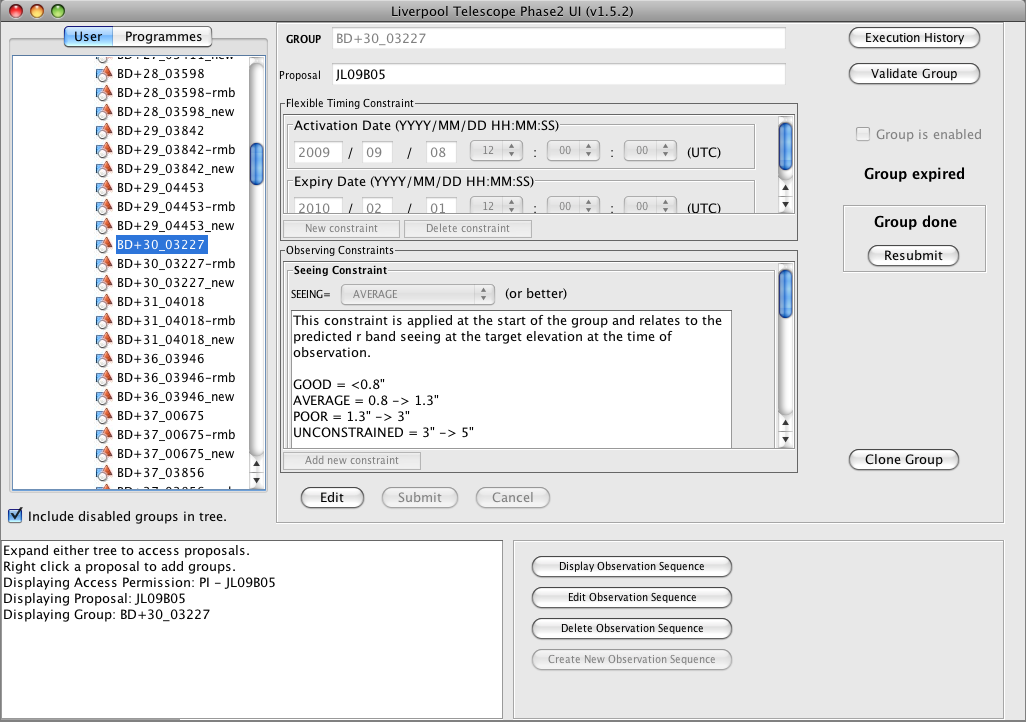Click the icon beside BD+31_04018
Viewport: 1026px width, 722px height.
pos(103,301)
